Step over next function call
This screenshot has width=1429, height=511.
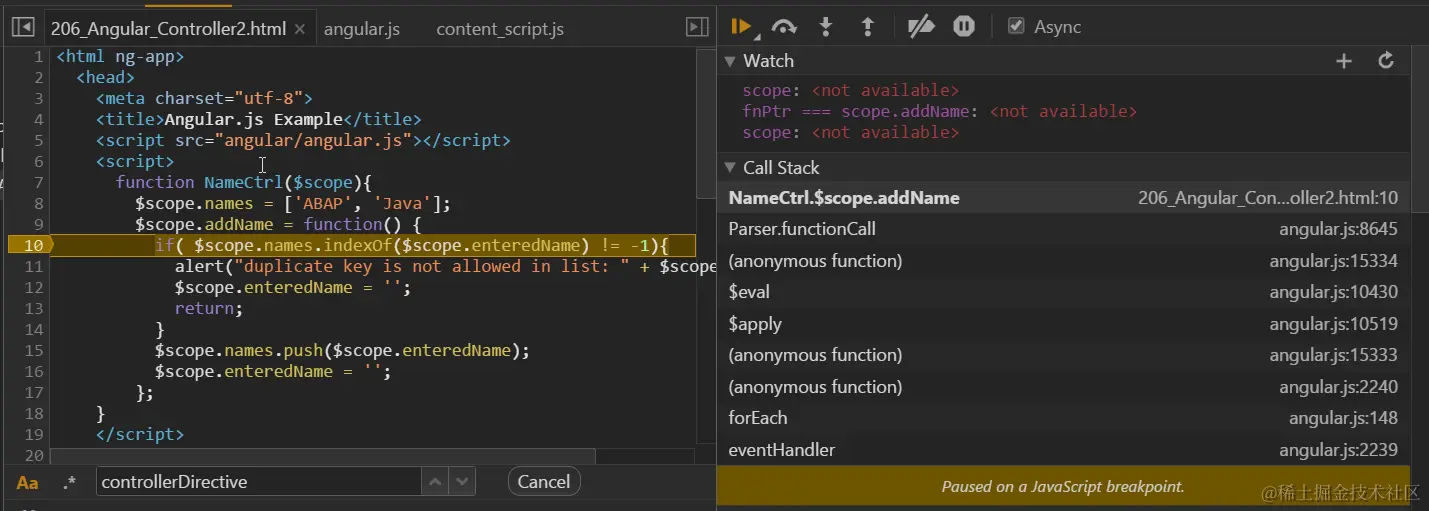pyautogui.click(x=784, y=27)
